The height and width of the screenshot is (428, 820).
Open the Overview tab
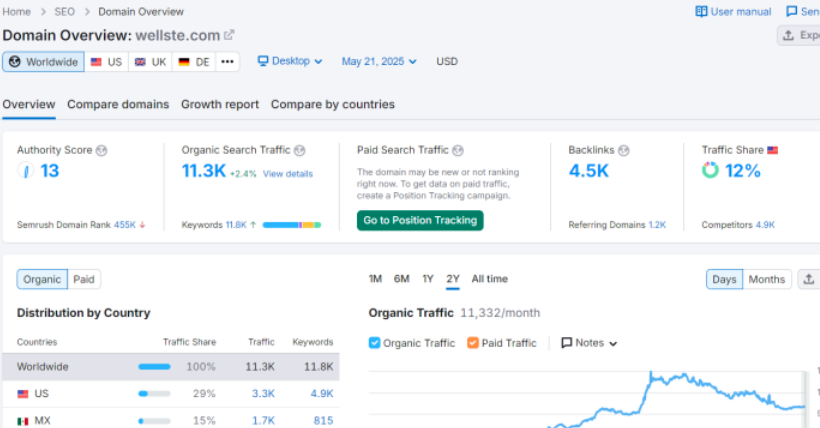pos(29,105)
